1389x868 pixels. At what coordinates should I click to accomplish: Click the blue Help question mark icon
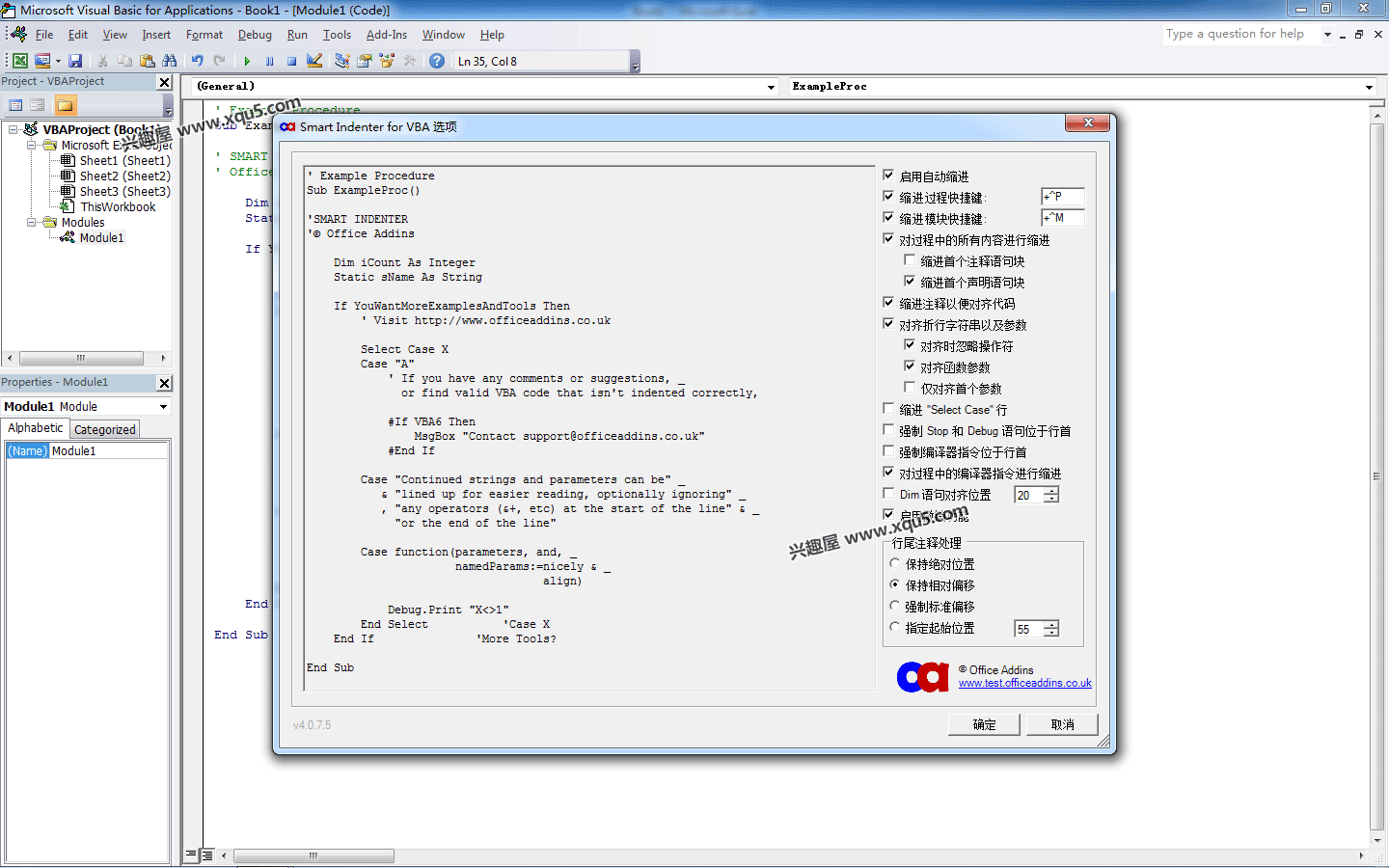[x=437, y=61]
